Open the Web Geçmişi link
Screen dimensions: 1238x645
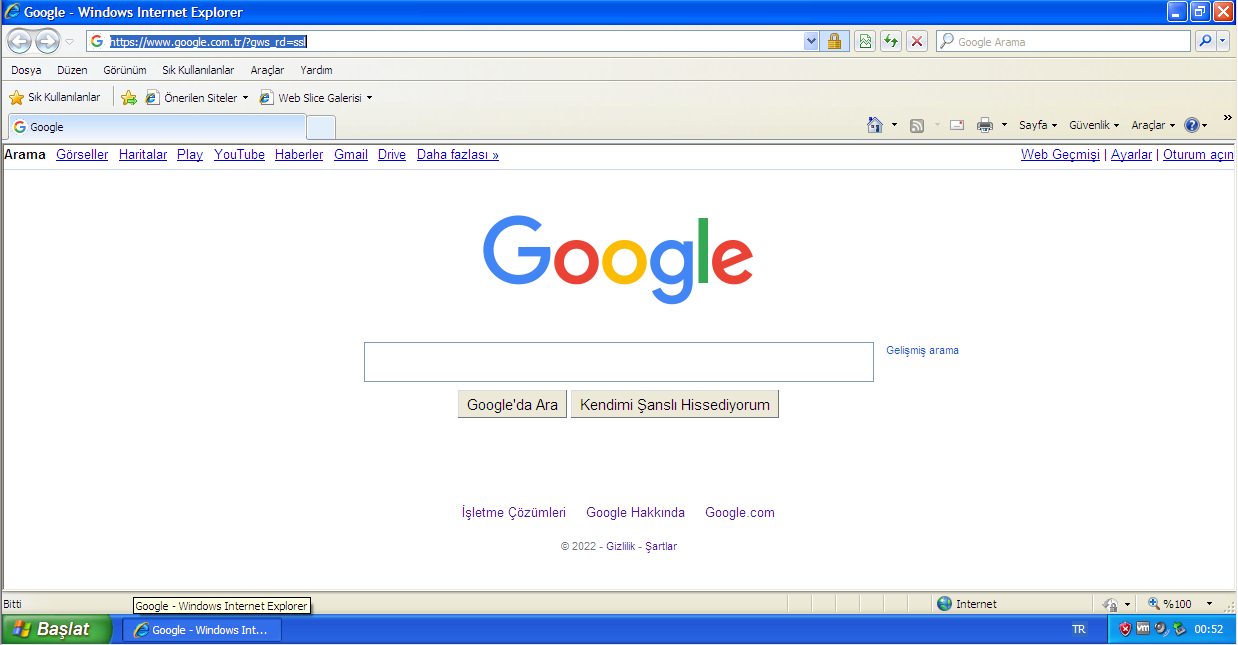pos(1060,155)
